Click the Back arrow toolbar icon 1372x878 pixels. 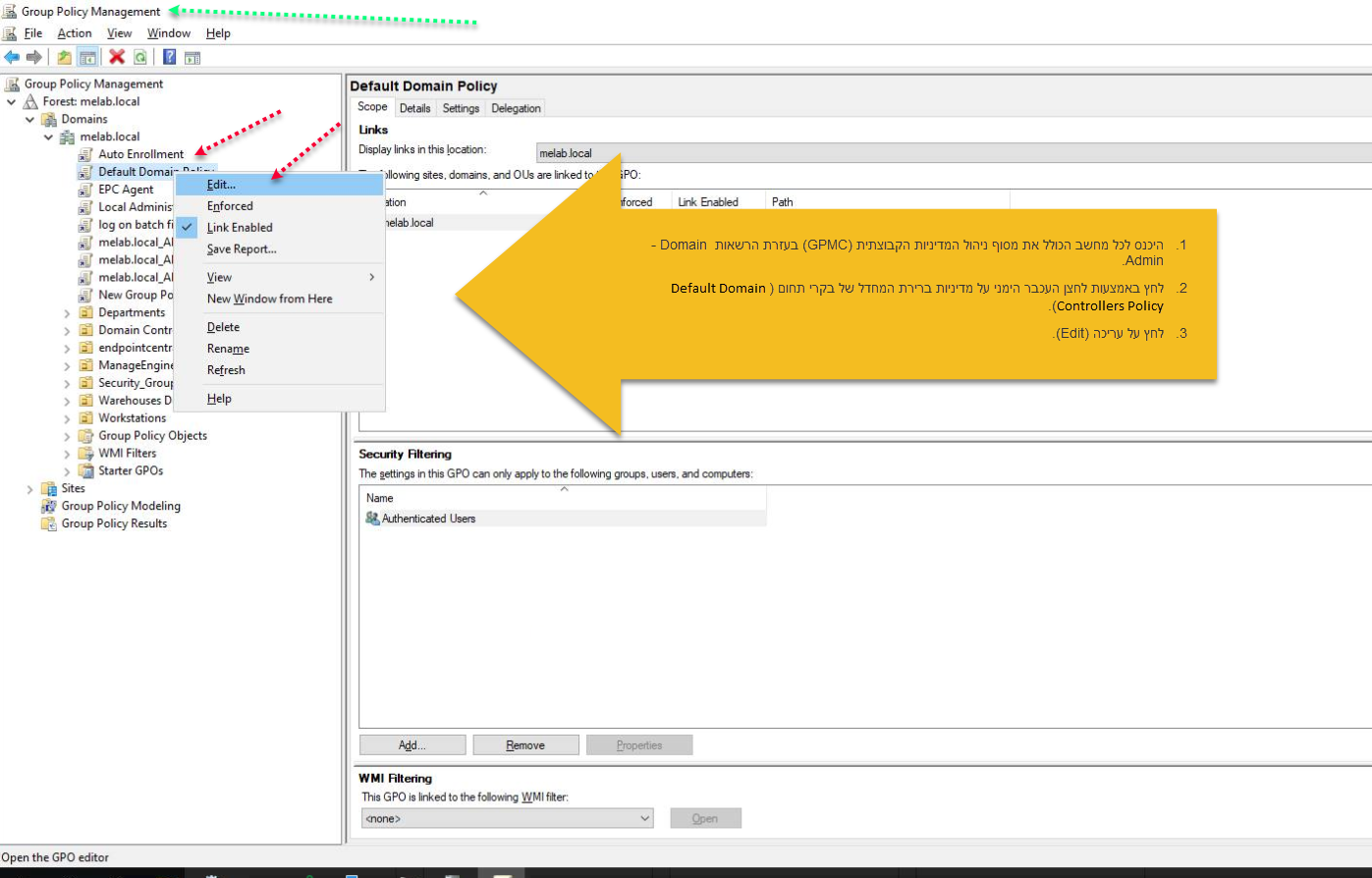pos(12,57)
